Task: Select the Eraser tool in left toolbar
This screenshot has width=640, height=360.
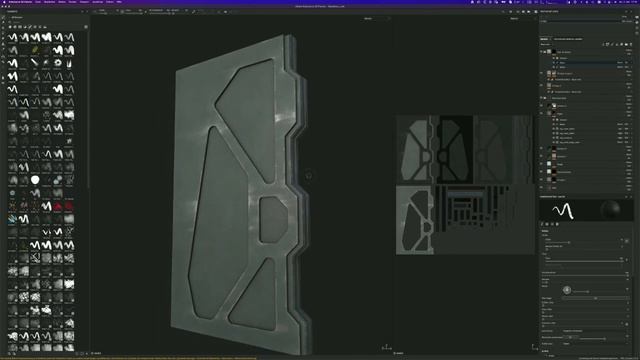Action: [x=3, y=23]
